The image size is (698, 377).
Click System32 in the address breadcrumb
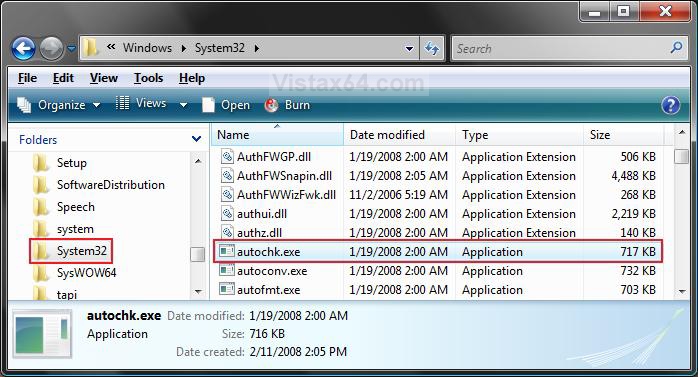point(220,48)
